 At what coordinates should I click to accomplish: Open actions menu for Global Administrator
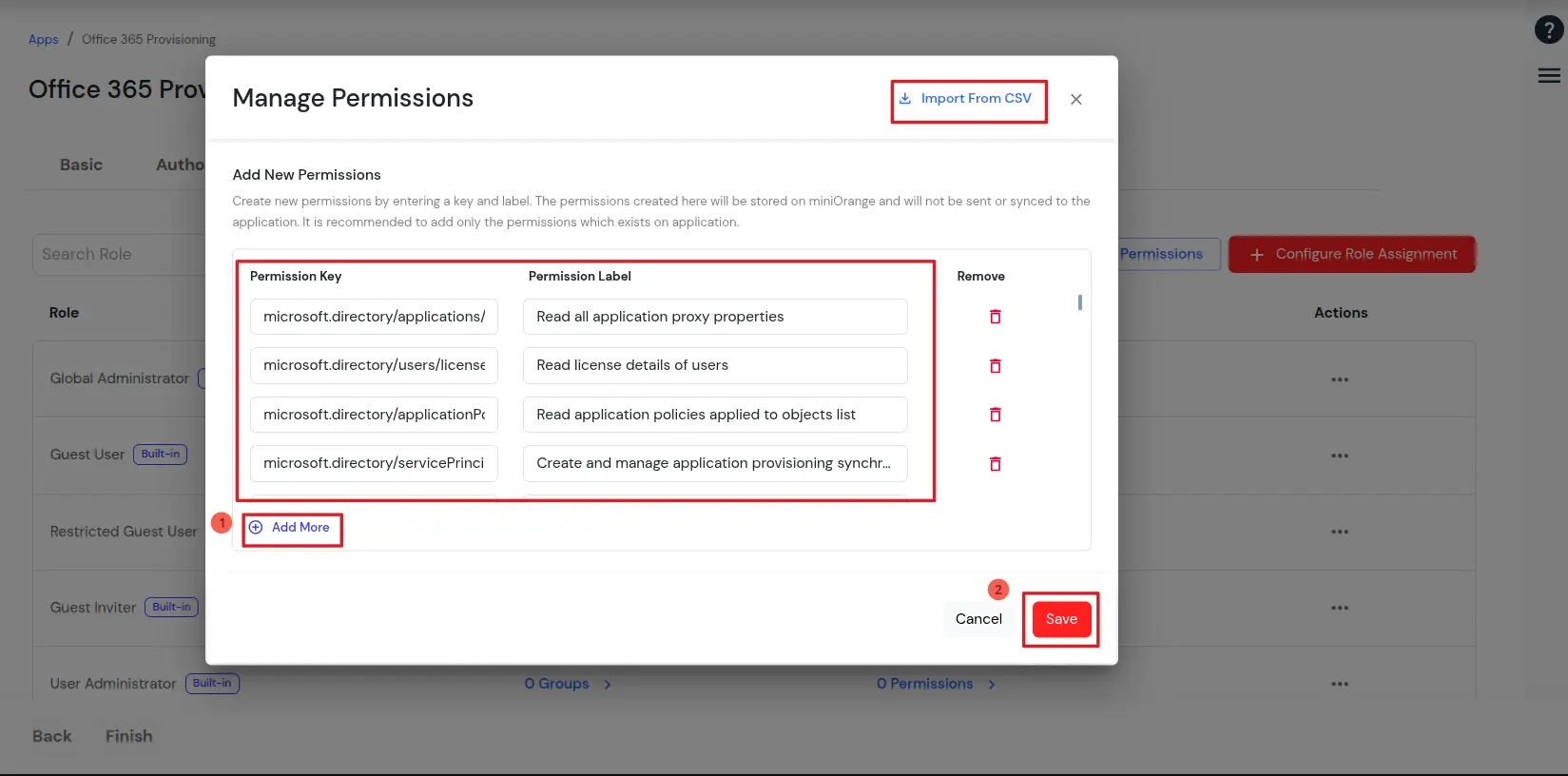tap(1340, 379)
